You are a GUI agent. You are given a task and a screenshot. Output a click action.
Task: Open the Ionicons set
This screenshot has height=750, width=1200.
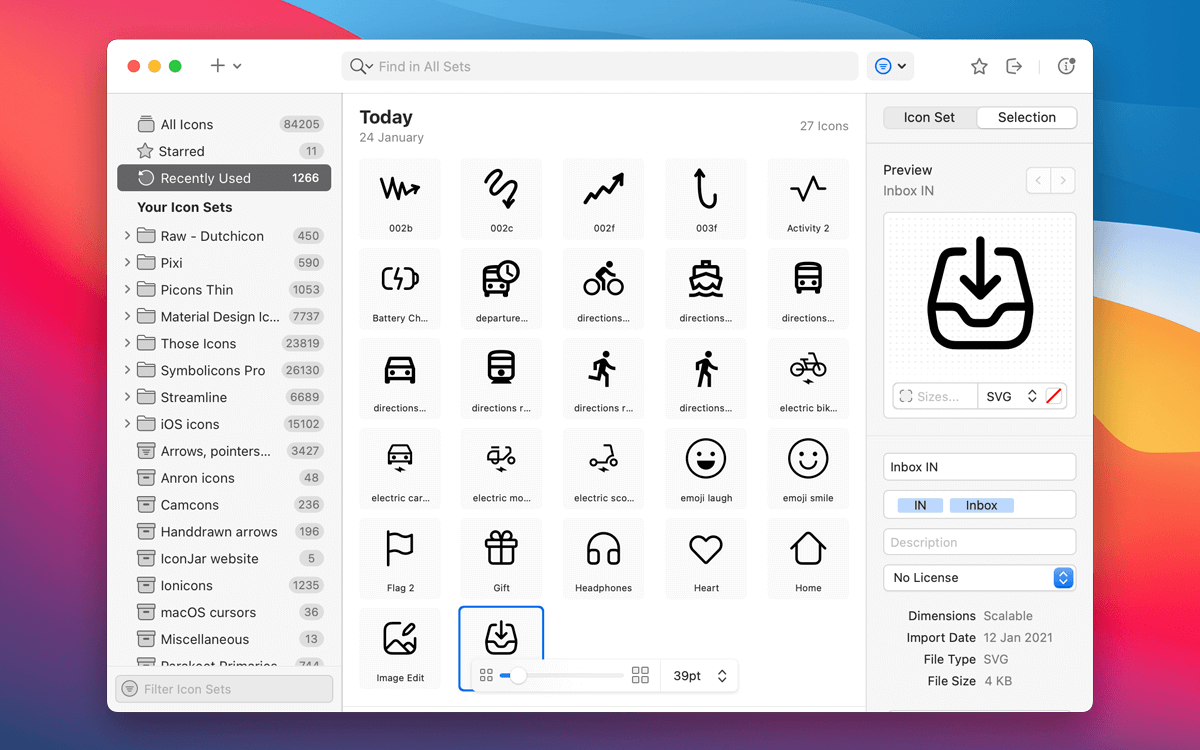(224, 585)
